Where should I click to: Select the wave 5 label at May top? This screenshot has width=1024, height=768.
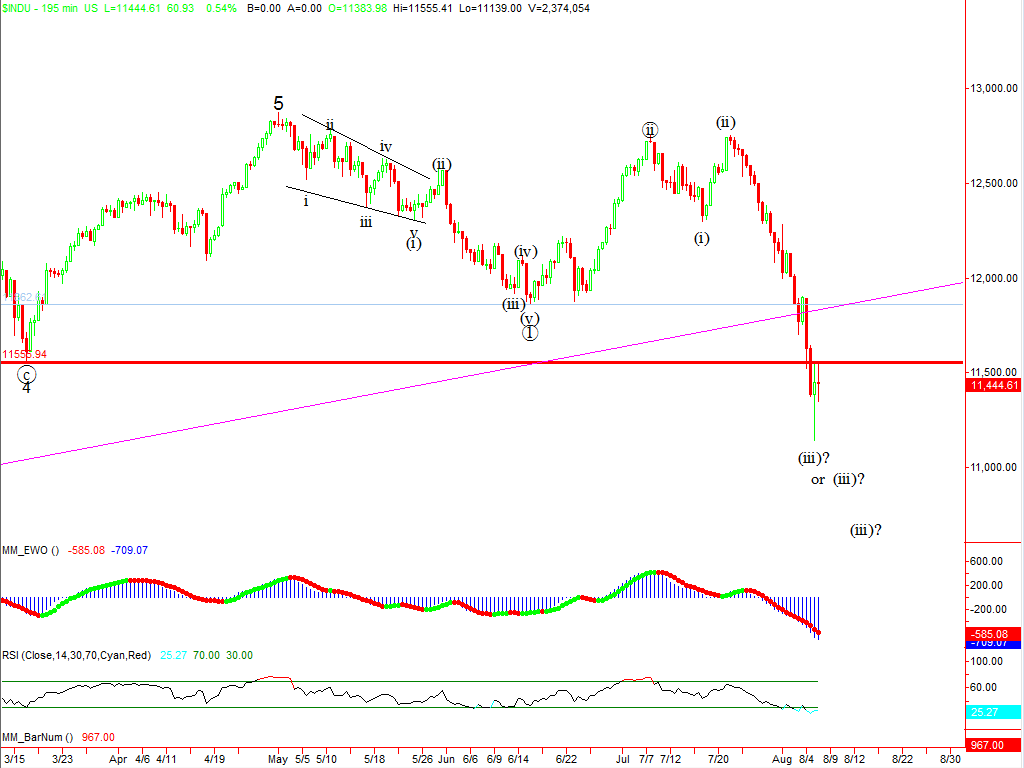tap(278, 102)
